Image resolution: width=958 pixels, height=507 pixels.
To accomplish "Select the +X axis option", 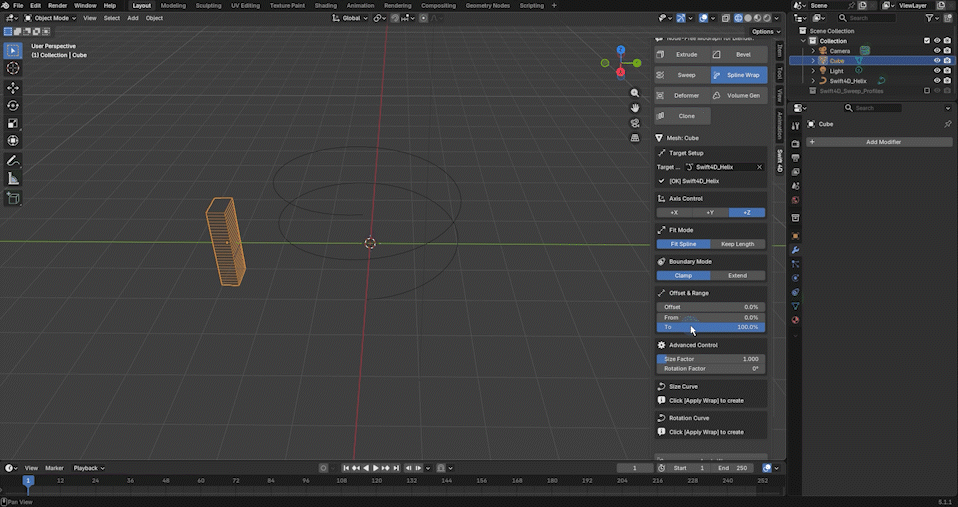I will tap(674, 213).
